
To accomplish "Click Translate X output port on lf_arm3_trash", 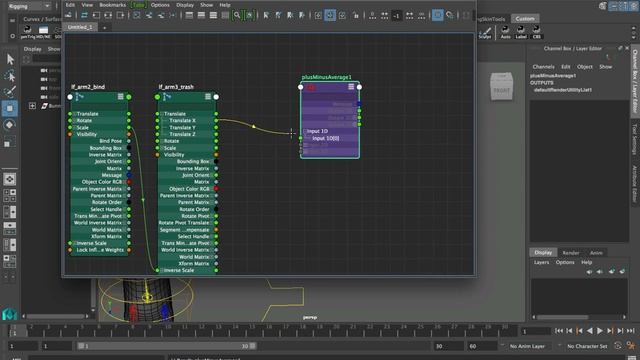I will (216, 121).
